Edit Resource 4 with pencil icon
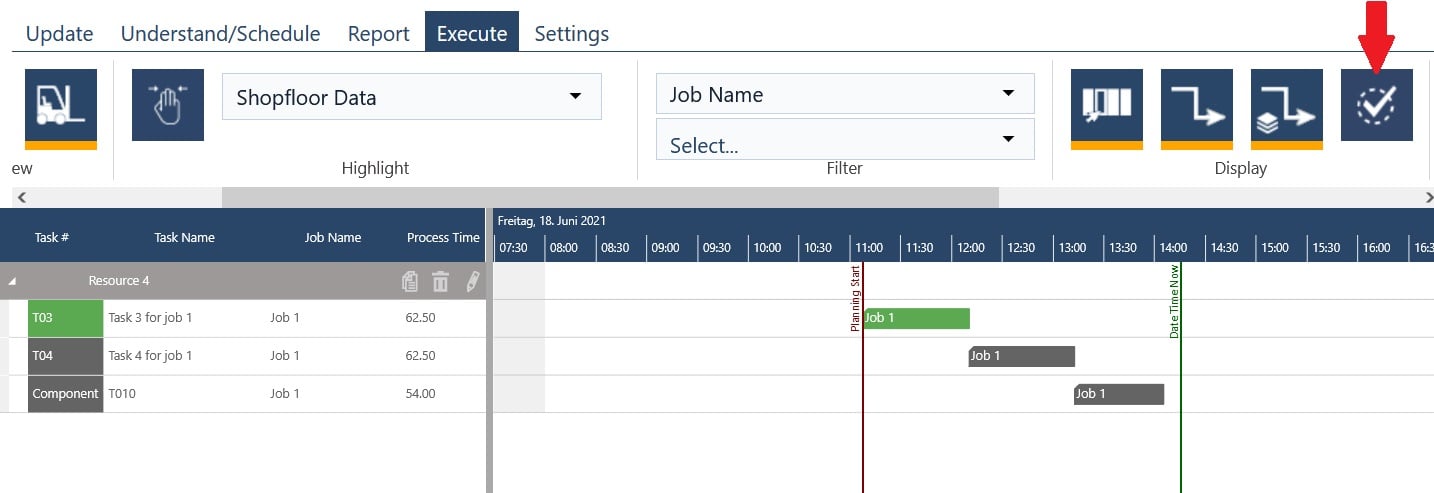Screen dimensions: 1434x493 [472, 282]
